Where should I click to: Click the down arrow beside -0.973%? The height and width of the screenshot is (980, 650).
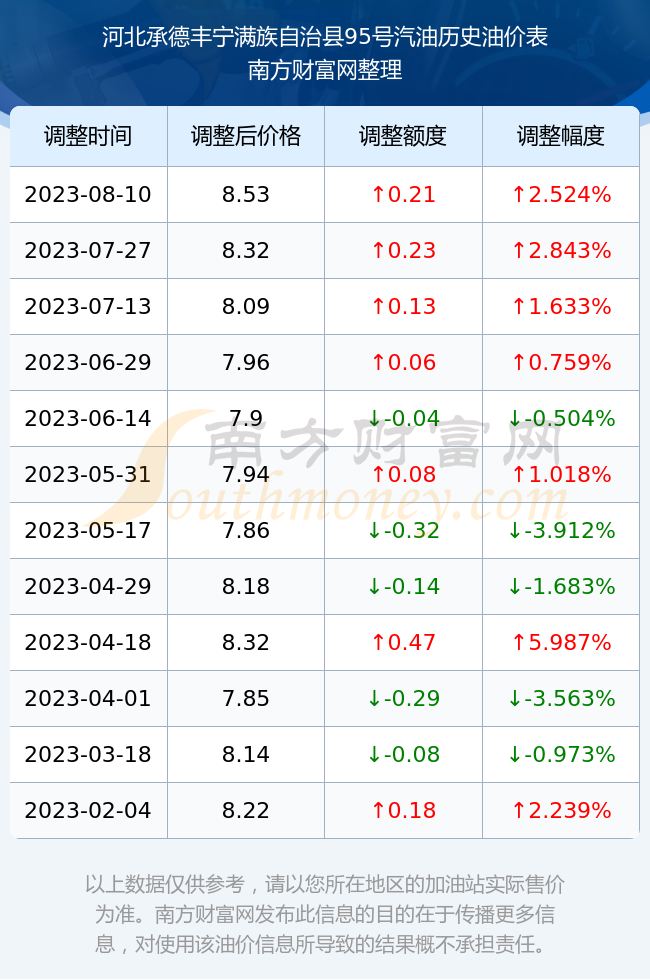tap(515, 754)
